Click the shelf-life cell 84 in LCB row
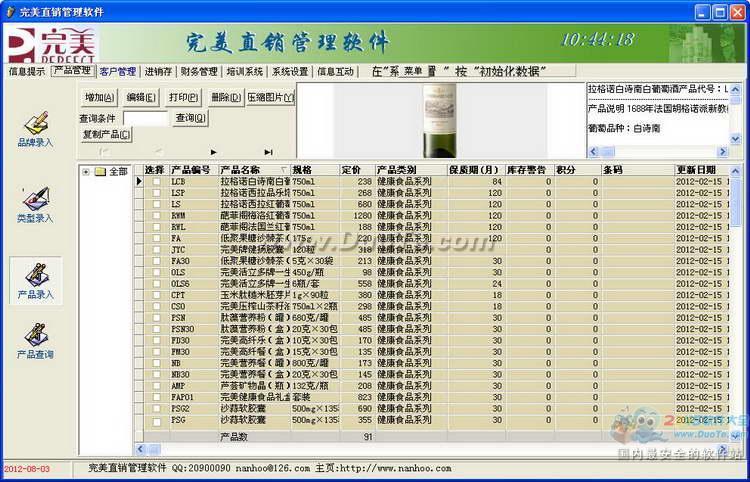The height and width of the screenshot is (482, 750). [476, 182]
